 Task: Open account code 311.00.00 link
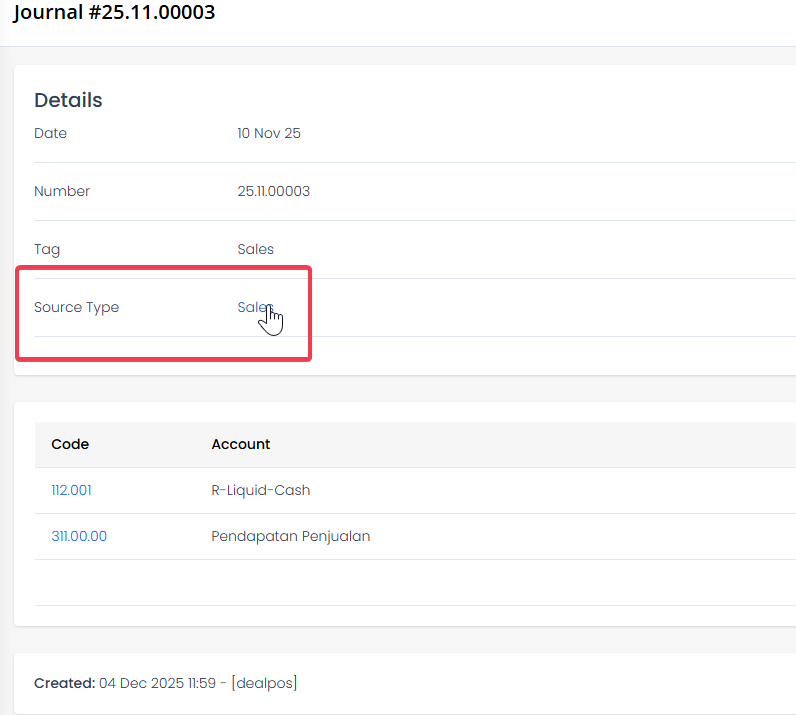79,536
